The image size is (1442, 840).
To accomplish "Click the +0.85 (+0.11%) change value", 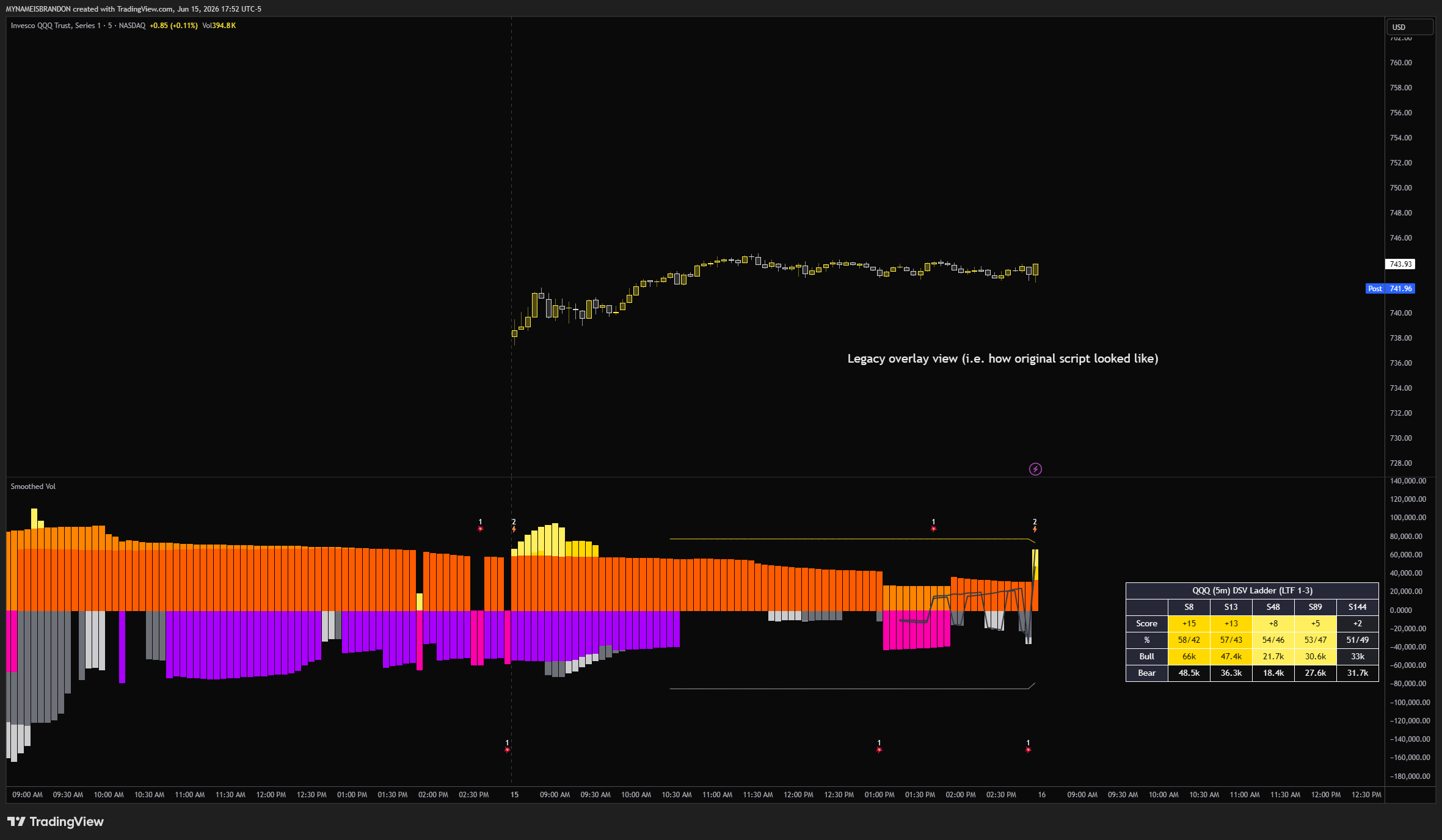I will 173,26.
